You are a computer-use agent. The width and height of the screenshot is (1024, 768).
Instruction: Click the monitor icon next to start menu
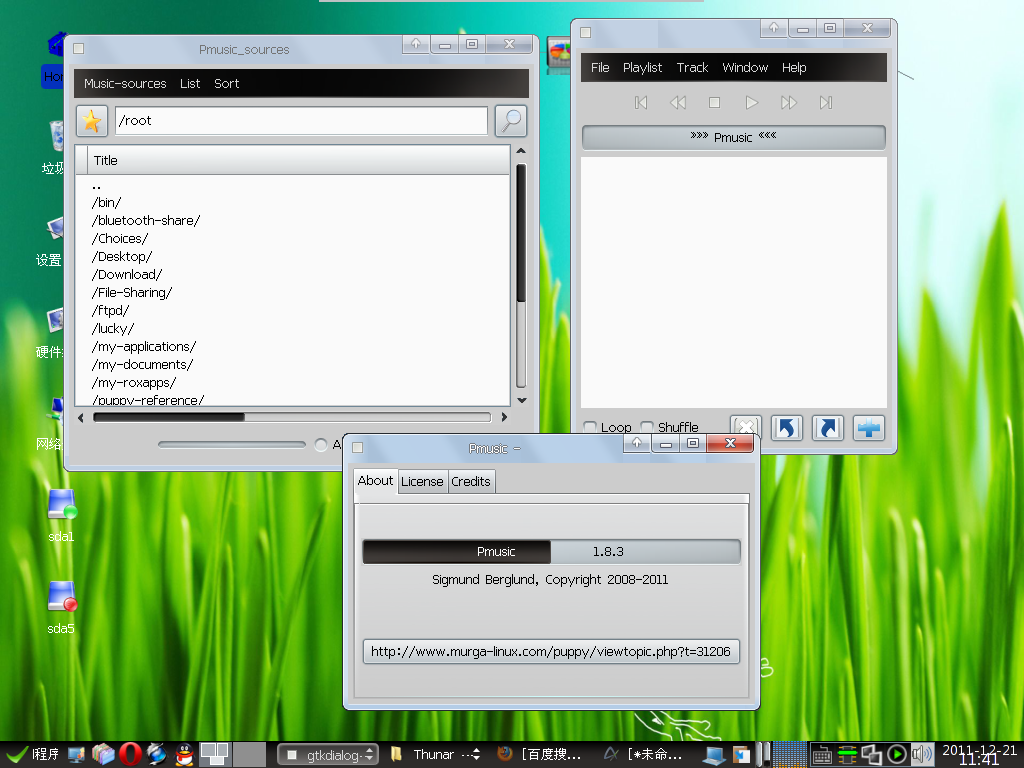point(76,754)
